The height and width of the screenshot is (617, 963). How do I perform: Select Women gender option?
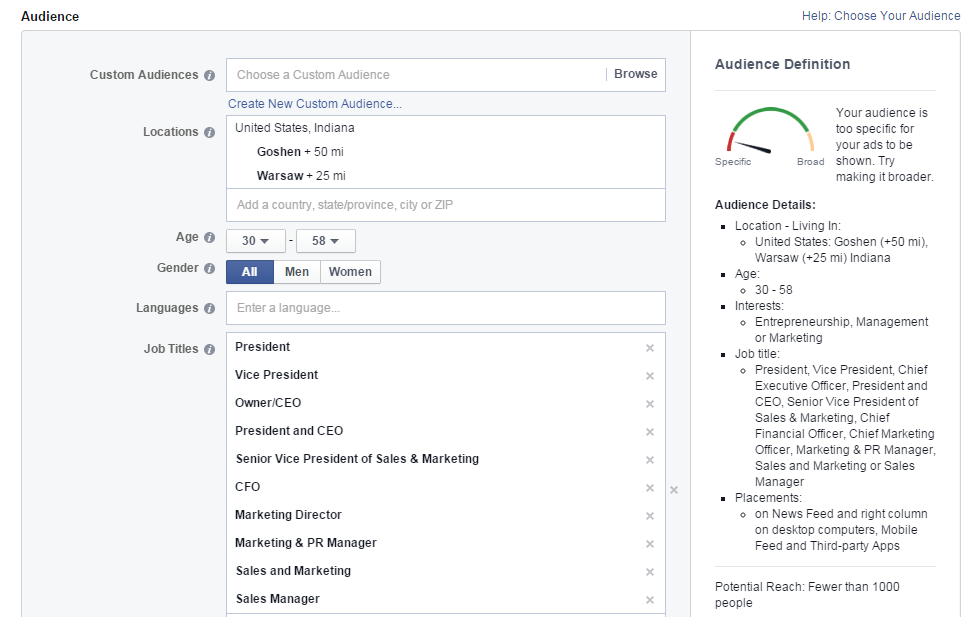tap(350, 272)
